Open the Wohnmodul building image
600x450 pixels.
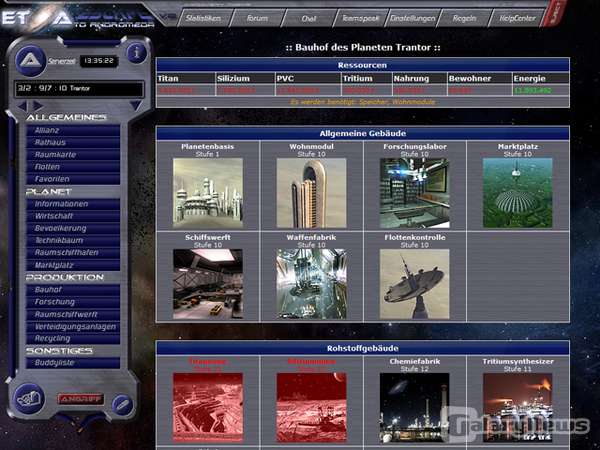[311, 193]
